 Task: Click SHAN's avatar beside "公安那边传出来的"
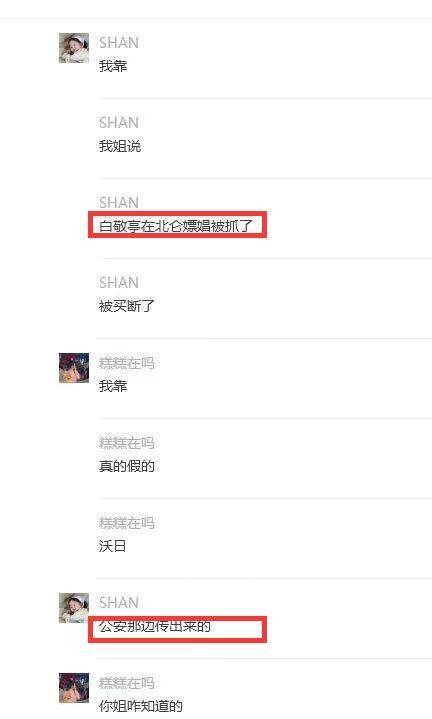pyautogui.click(x=74, y=608)
